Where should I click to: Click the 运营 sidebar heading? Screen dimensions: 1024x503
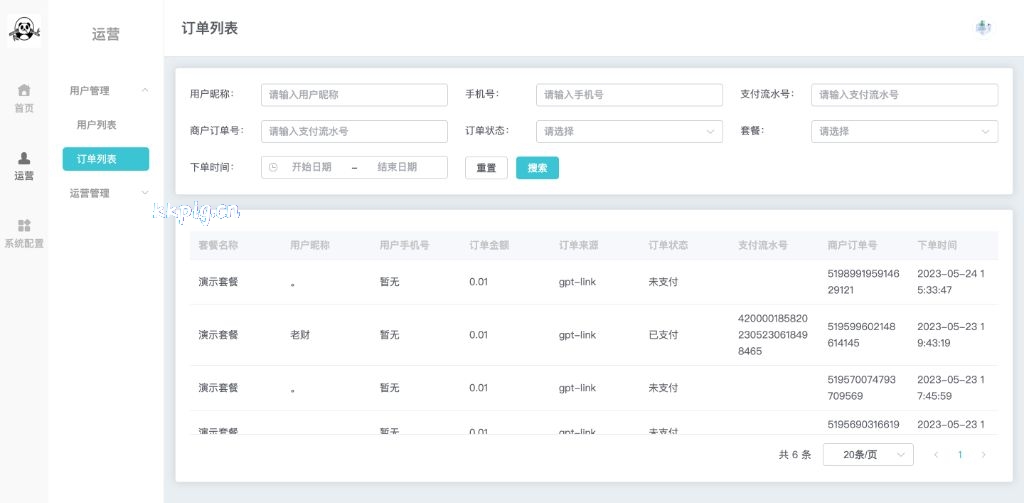click(x=106, y=35)
